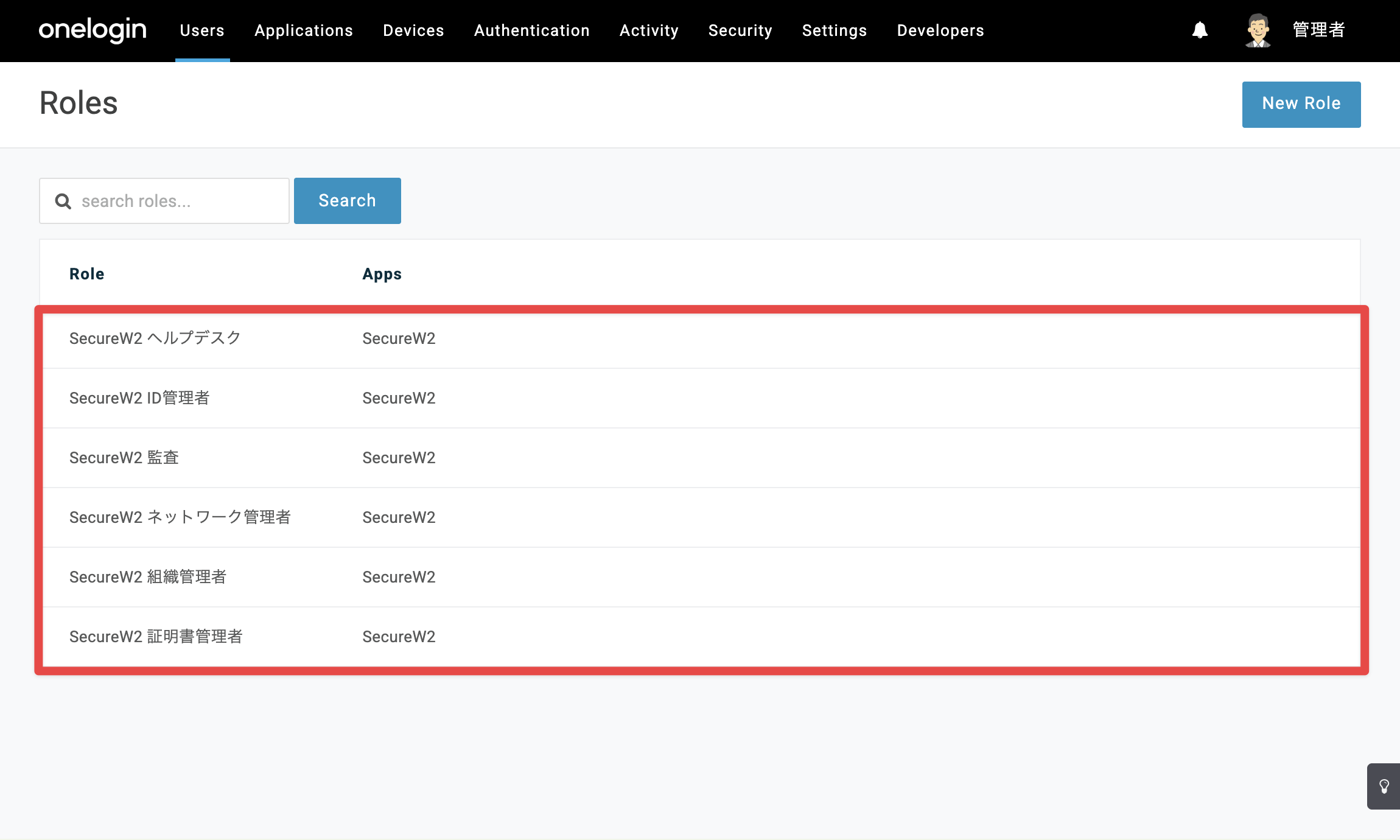Image resolution: width=1400 pixels, height=840 pixels.
Task: Click the magnifier icon in search box
Action: 63,201
